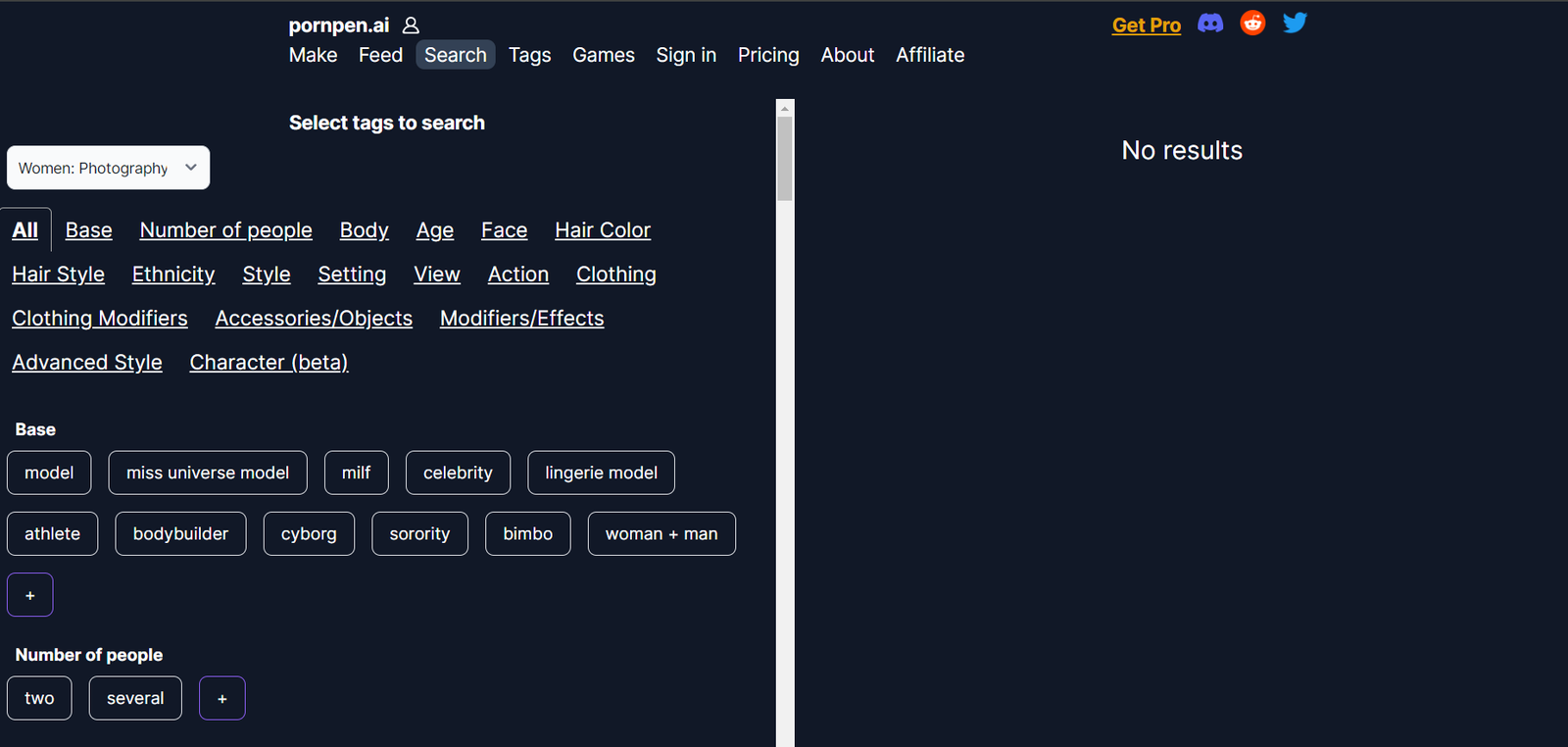This screenshot has width=1568, height=747.
Task: Select the Setting category tab
Action: (x=352, y=274)
